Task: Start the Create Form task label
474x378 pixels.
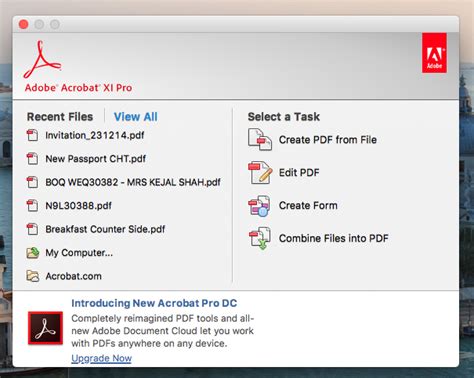Action: pos(308,205)
